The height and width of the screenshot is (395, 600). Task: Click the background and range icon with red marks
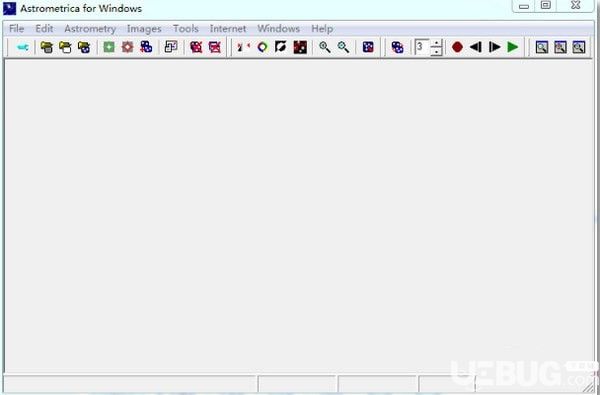pos(243,47)
